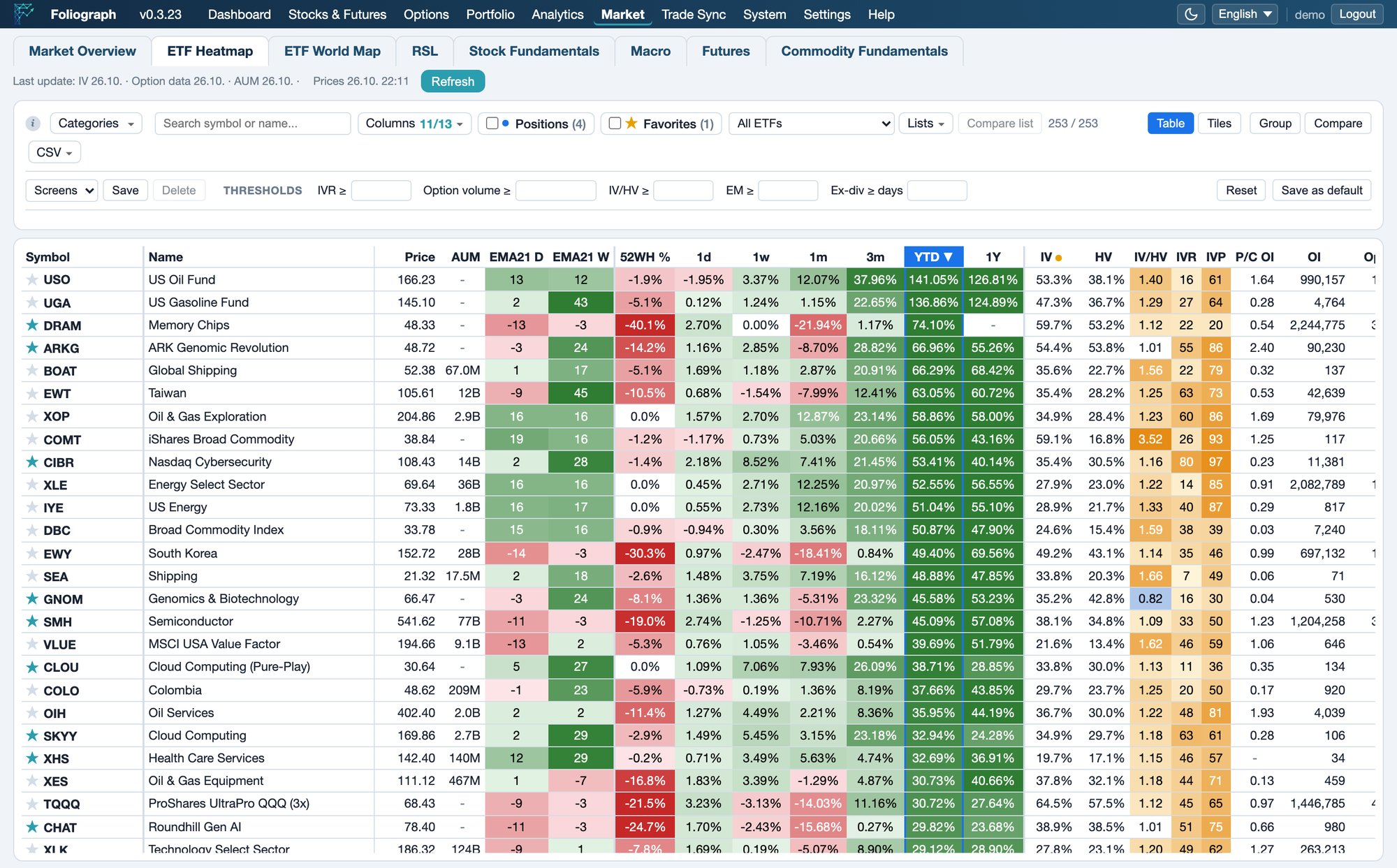Focus the Search symbol or name field
Viewport: 1397px width, 868px height.
click(252, 124)
